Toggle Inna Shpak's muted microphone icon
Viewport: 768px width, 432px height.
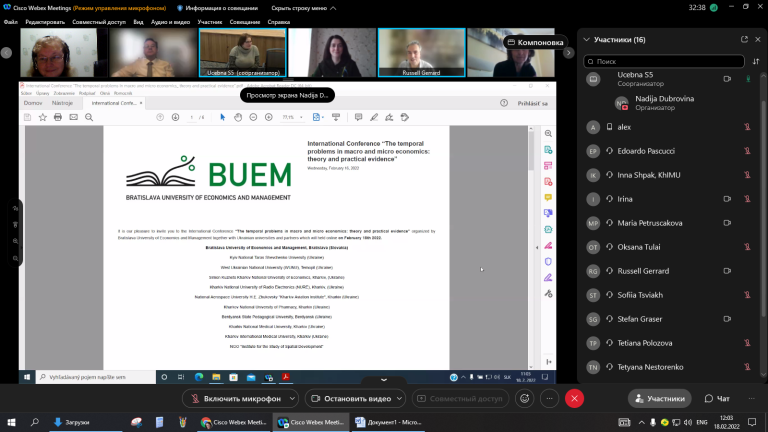(x=747, y=175)
